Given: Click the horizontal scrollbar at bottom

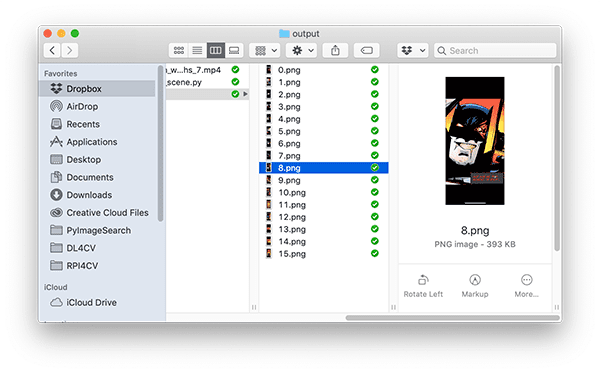Looking at the screenshot, I should tap(452, 318).
